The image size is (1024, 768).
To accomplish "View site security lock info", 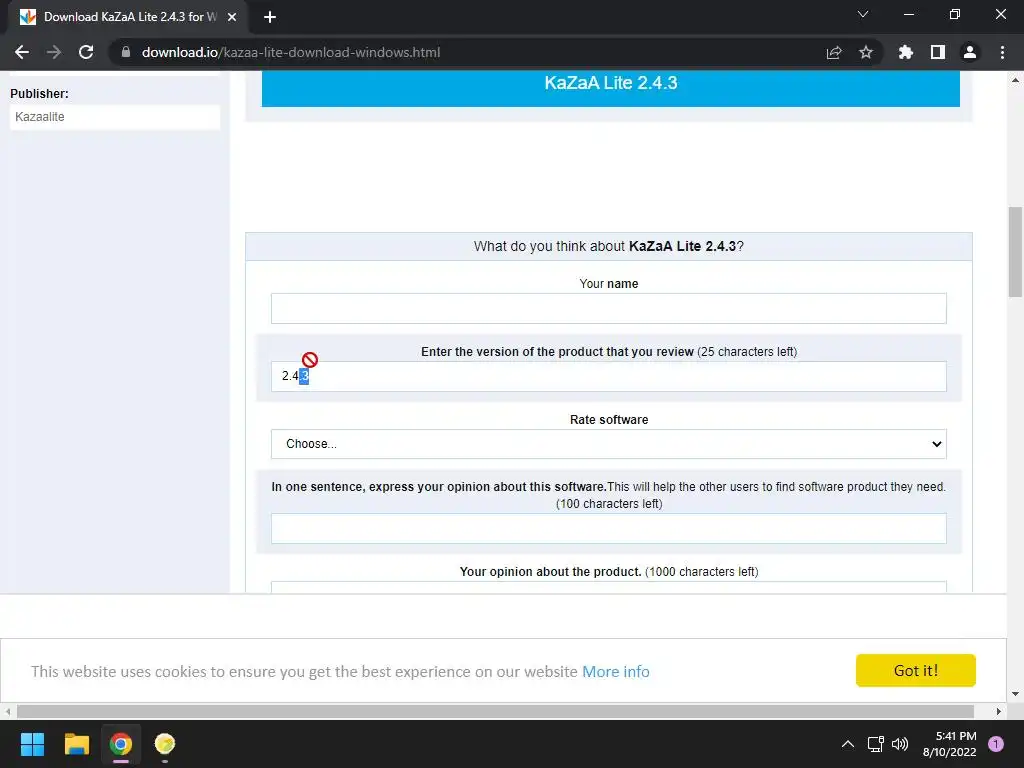I will coord(126,52).
